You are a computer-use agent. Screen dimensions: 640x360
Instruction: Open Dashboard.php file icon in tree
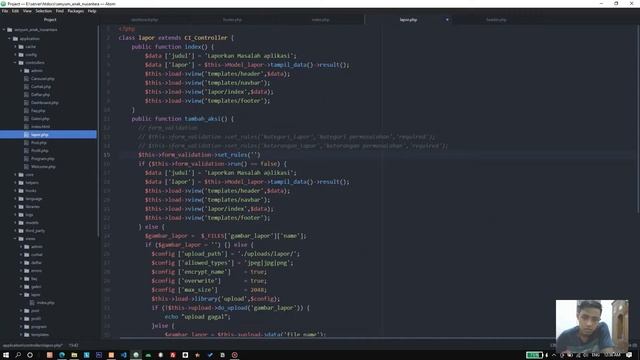click(x=27, y=103)
